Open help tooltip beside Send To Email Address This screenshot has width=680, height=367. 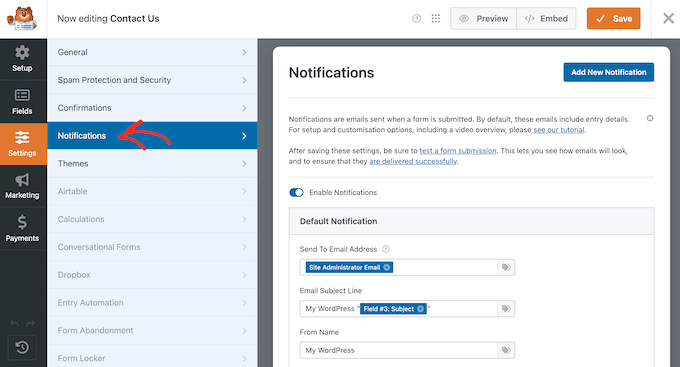point(386,249)
